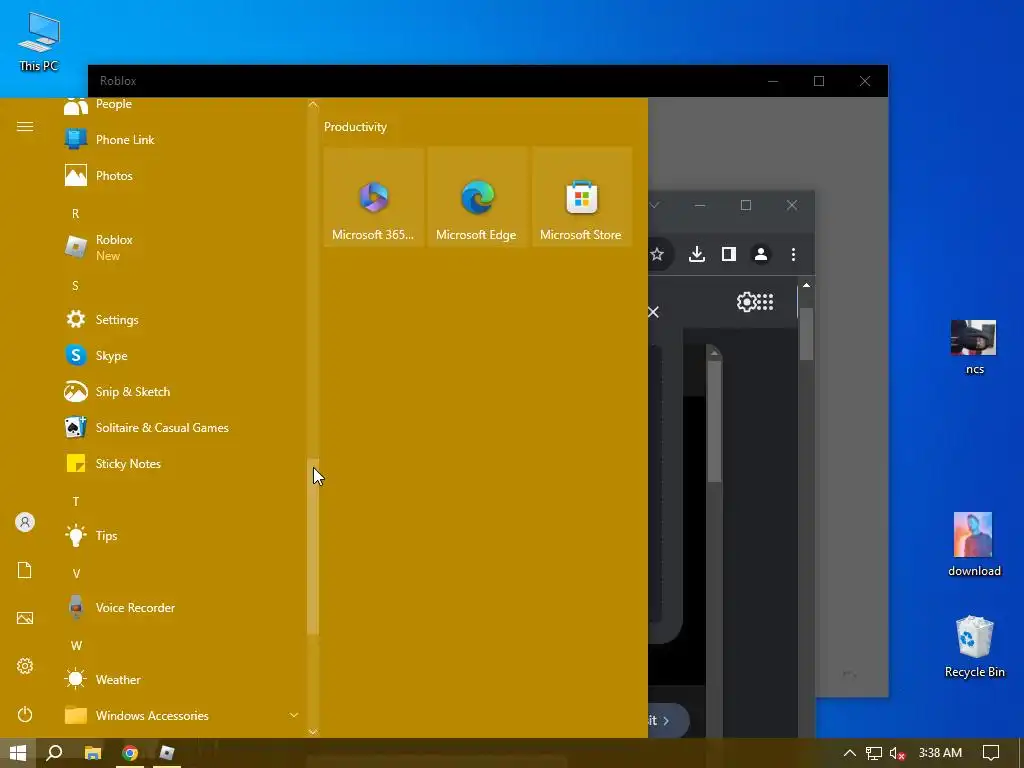Click the Windows Start button

(x=18, y=753)
